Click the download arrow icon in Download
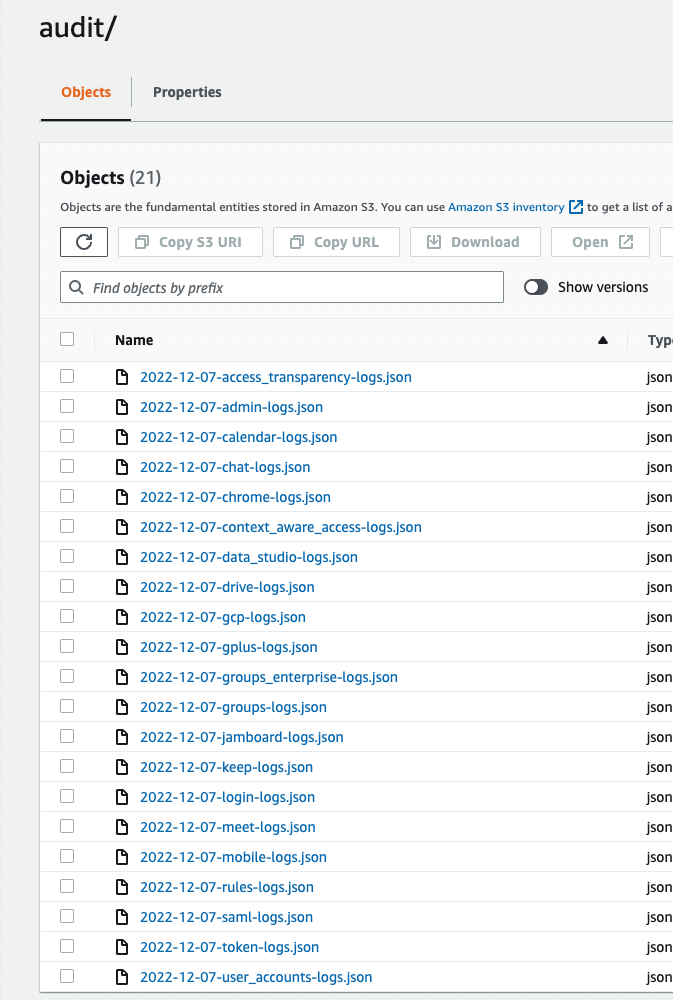The image size is (673, 1000). [x=434, y=242]
